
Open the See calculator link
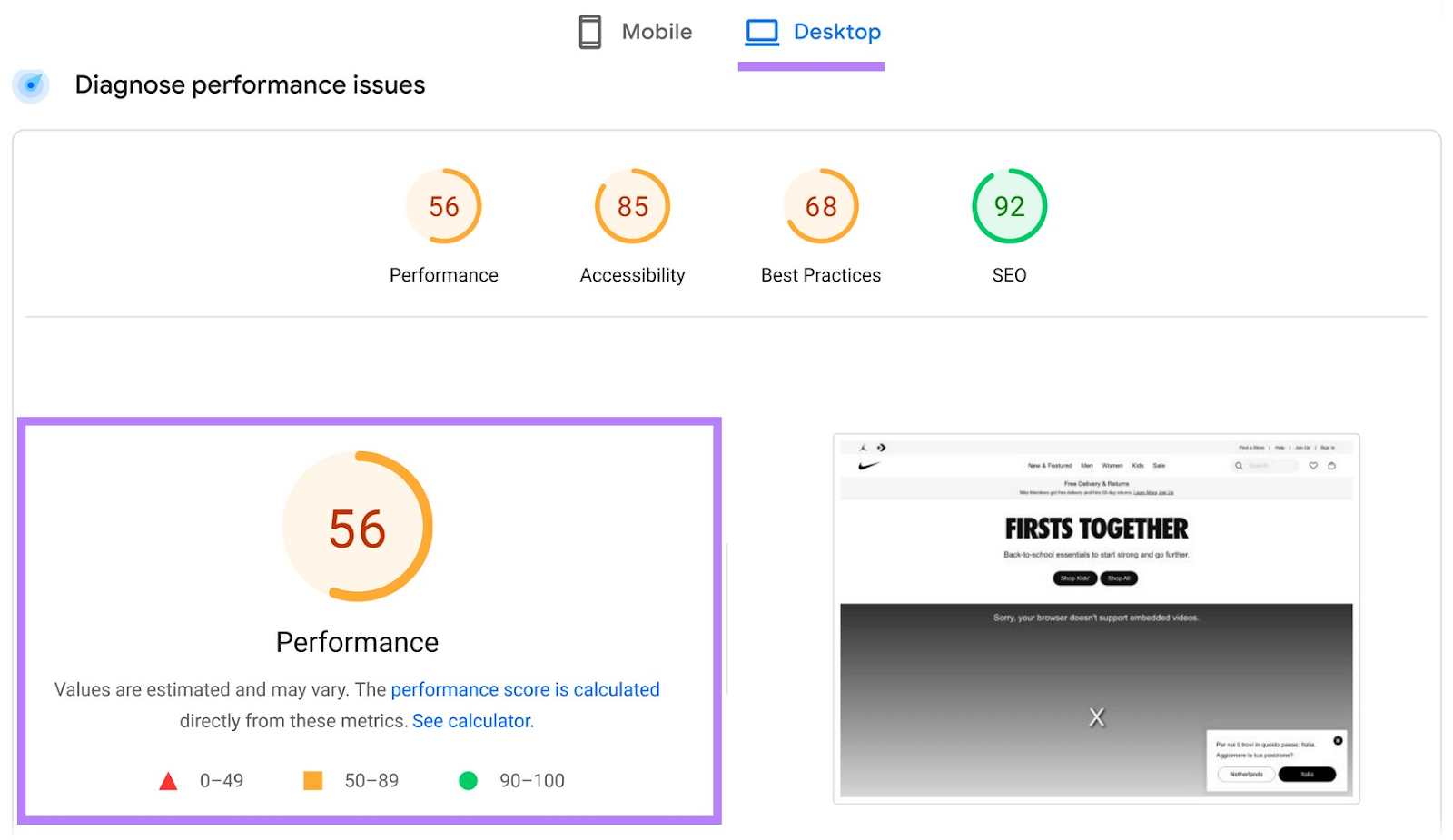coord(470,720)
